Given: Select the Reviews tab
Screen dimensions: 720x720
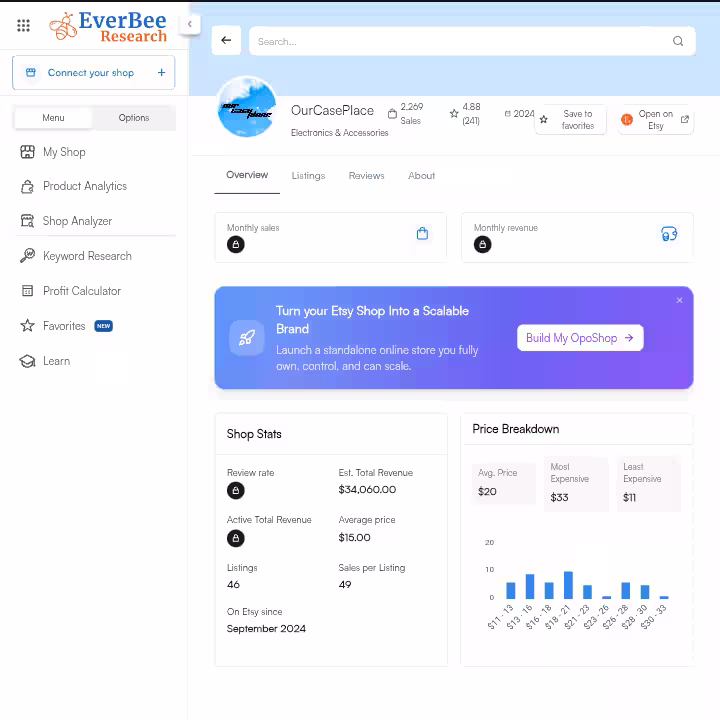Looking at the screenshot, I should [366, 176].
